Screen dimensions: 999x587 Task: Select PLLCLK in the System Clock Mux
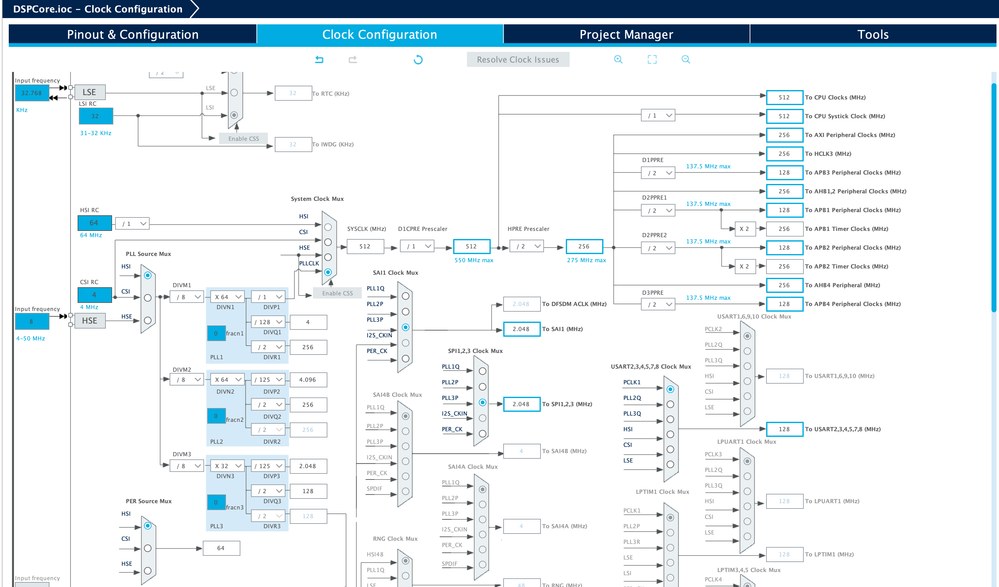(x=328, y=272)
